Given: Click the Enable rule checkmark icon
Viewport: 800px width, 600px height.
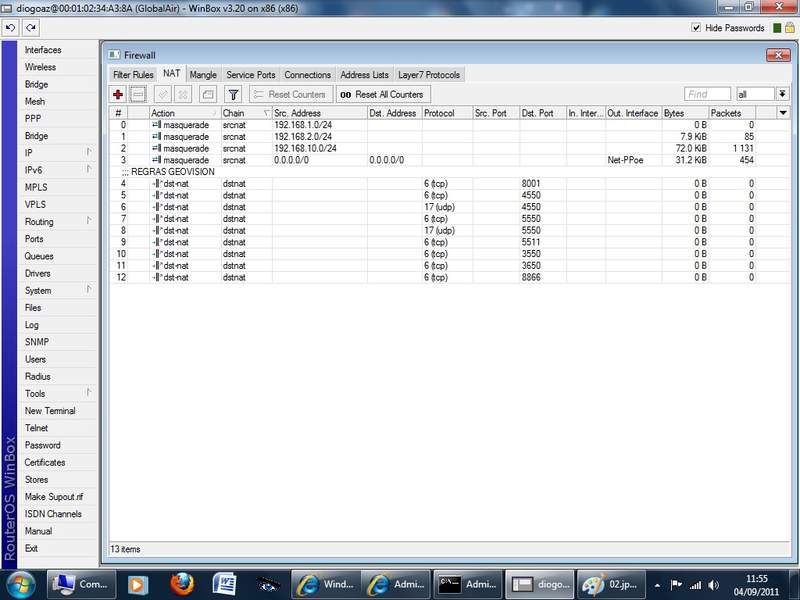Looking at the screenshot, I should (163, 94).
